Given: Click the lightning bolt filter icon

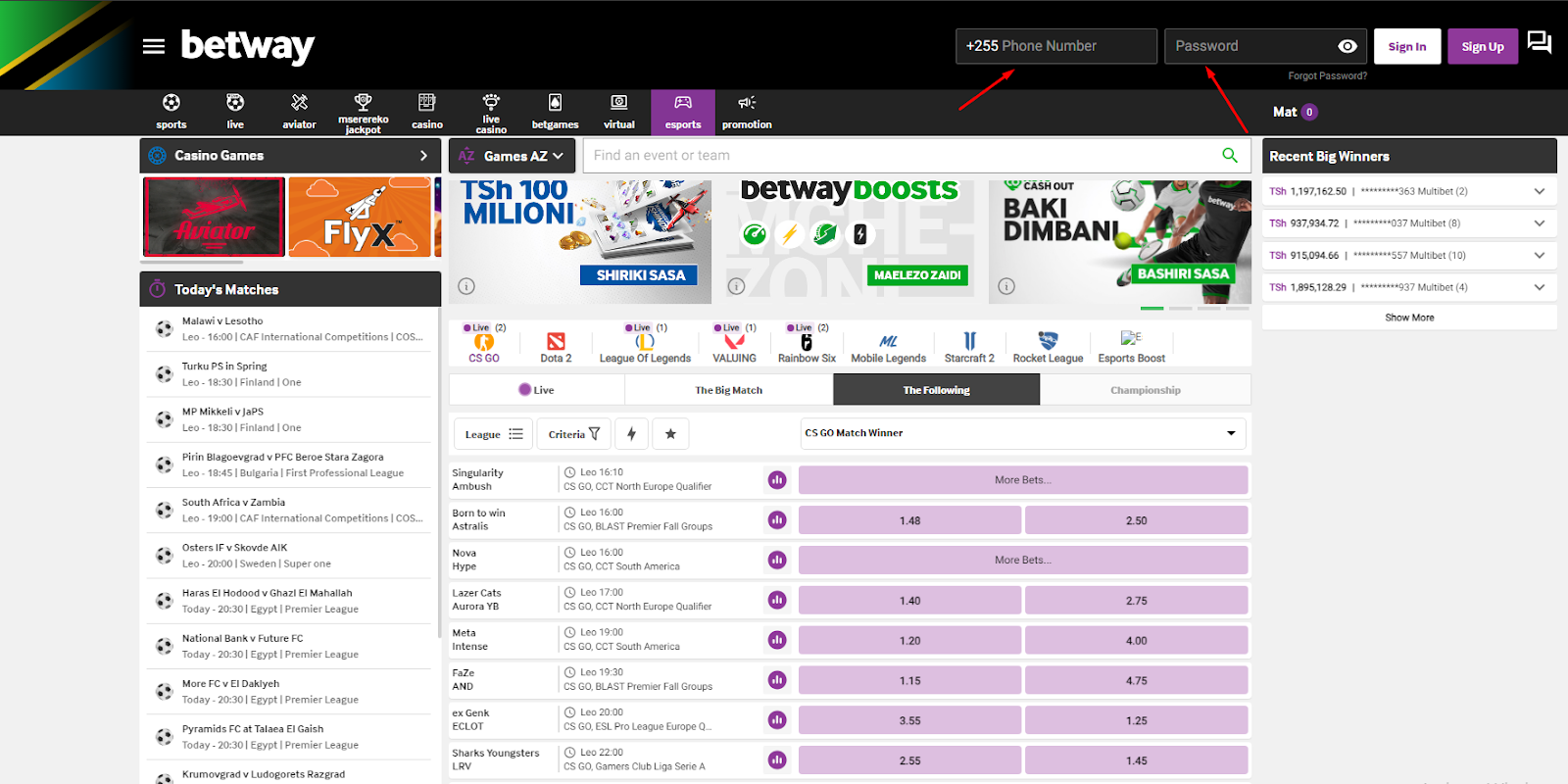Looking at the screenshot, I should [631, 434].
